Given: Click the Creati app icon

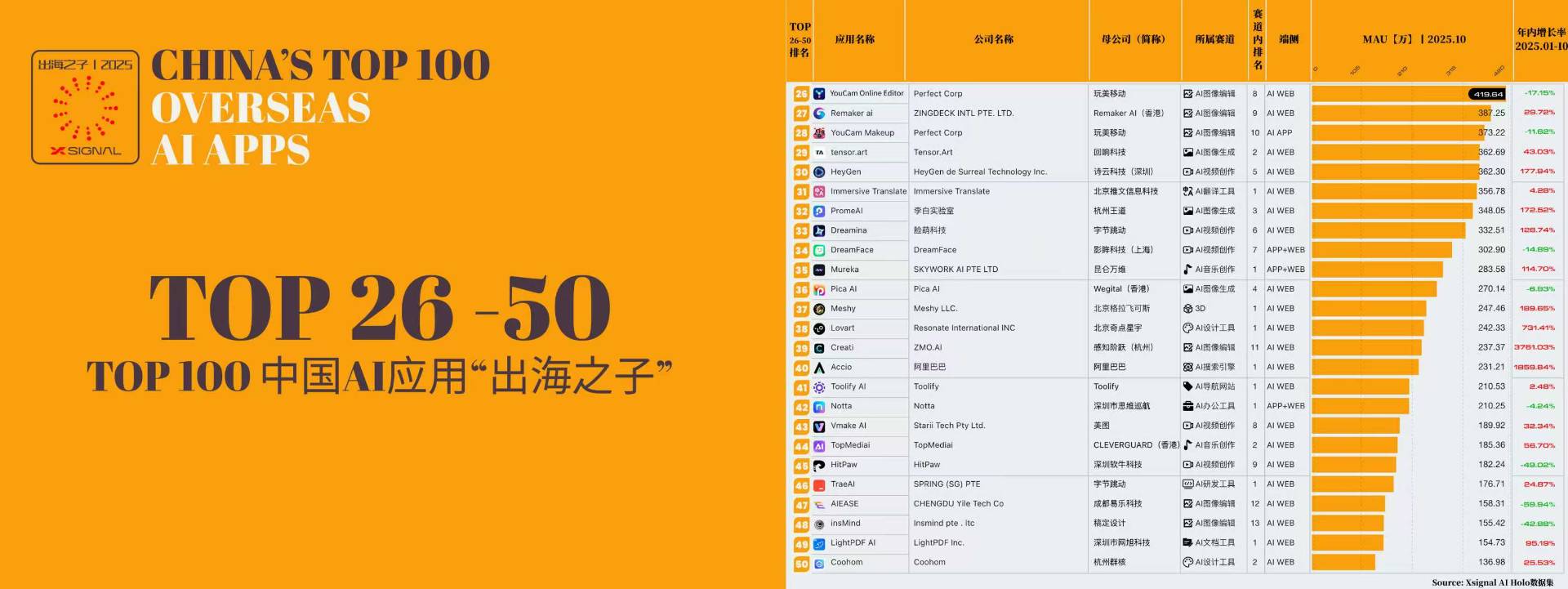Looking at the screenshot, I should tap(819, 348).
